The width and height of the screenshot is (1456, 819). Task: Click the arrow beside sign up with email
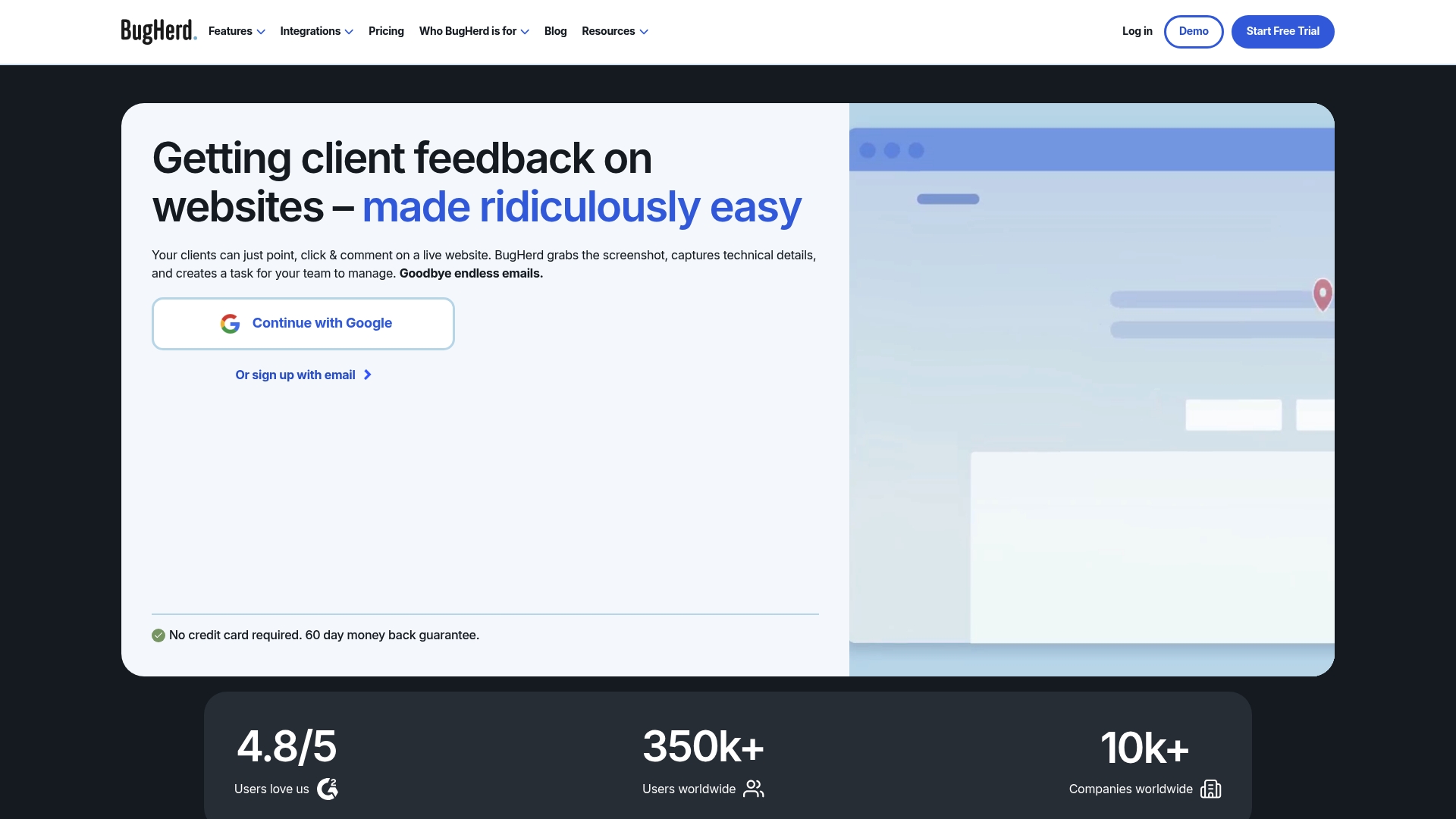click(x=368, y=375)
